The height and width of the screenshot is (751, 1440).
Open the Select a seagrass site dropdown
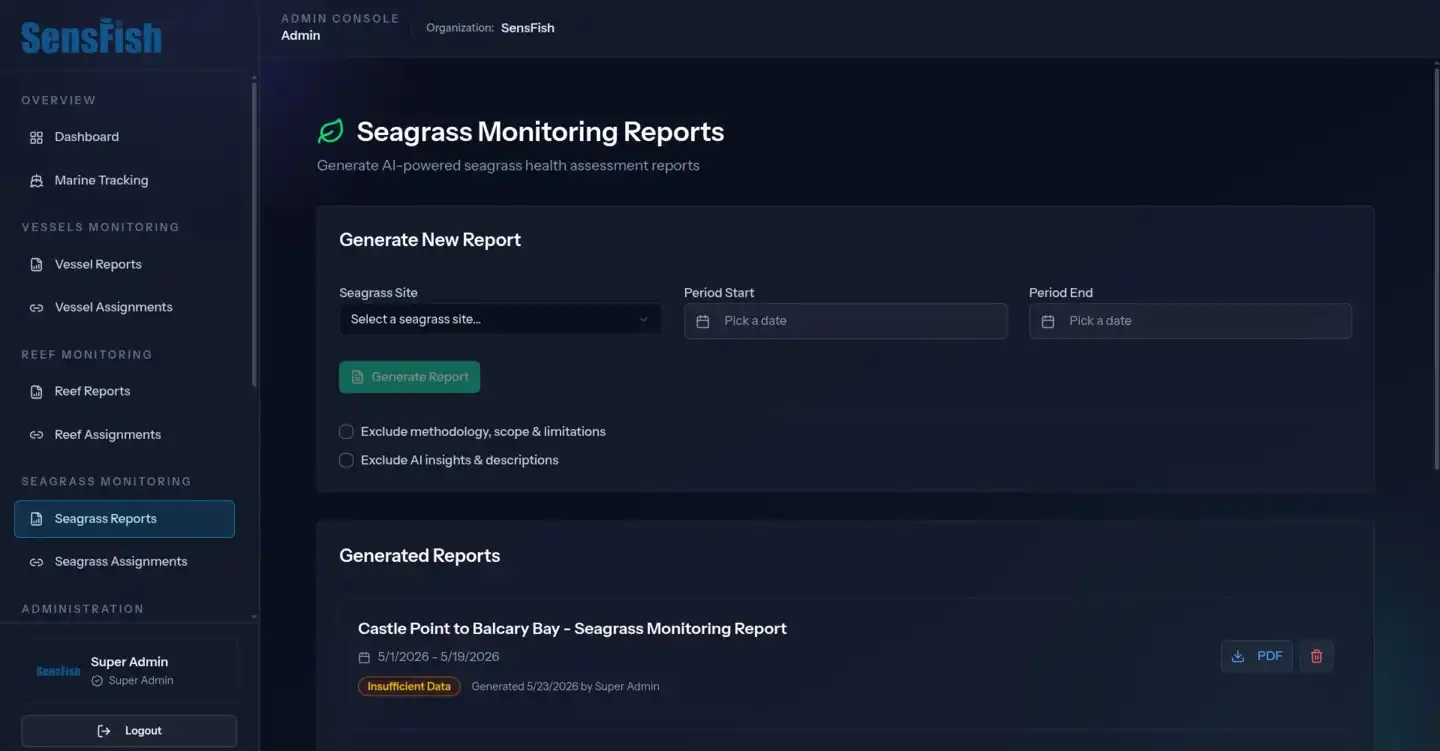(500, 320)
